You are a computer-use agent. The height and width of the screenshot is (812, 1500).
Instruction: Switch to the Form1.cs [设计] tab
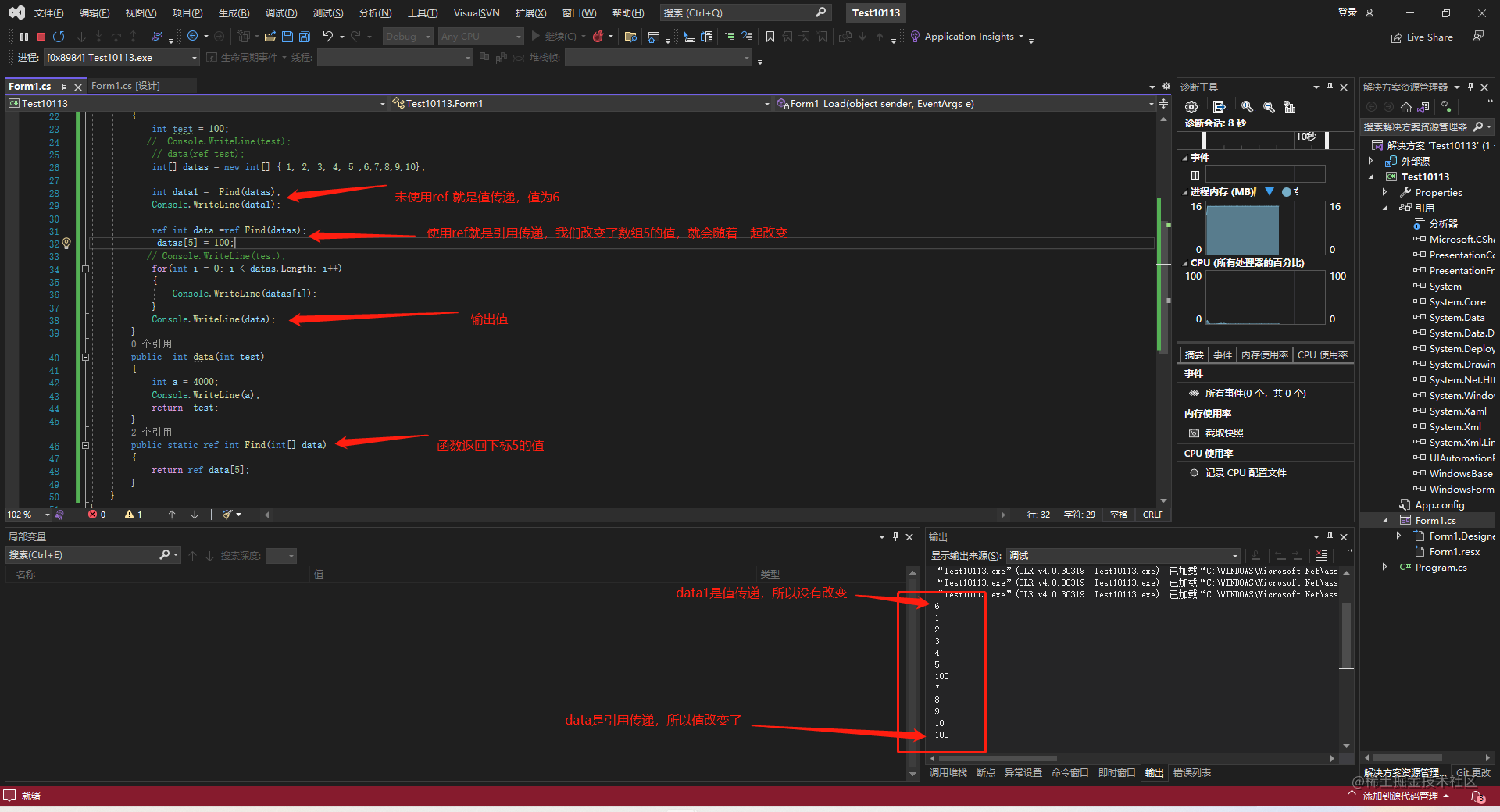(127, 86)
